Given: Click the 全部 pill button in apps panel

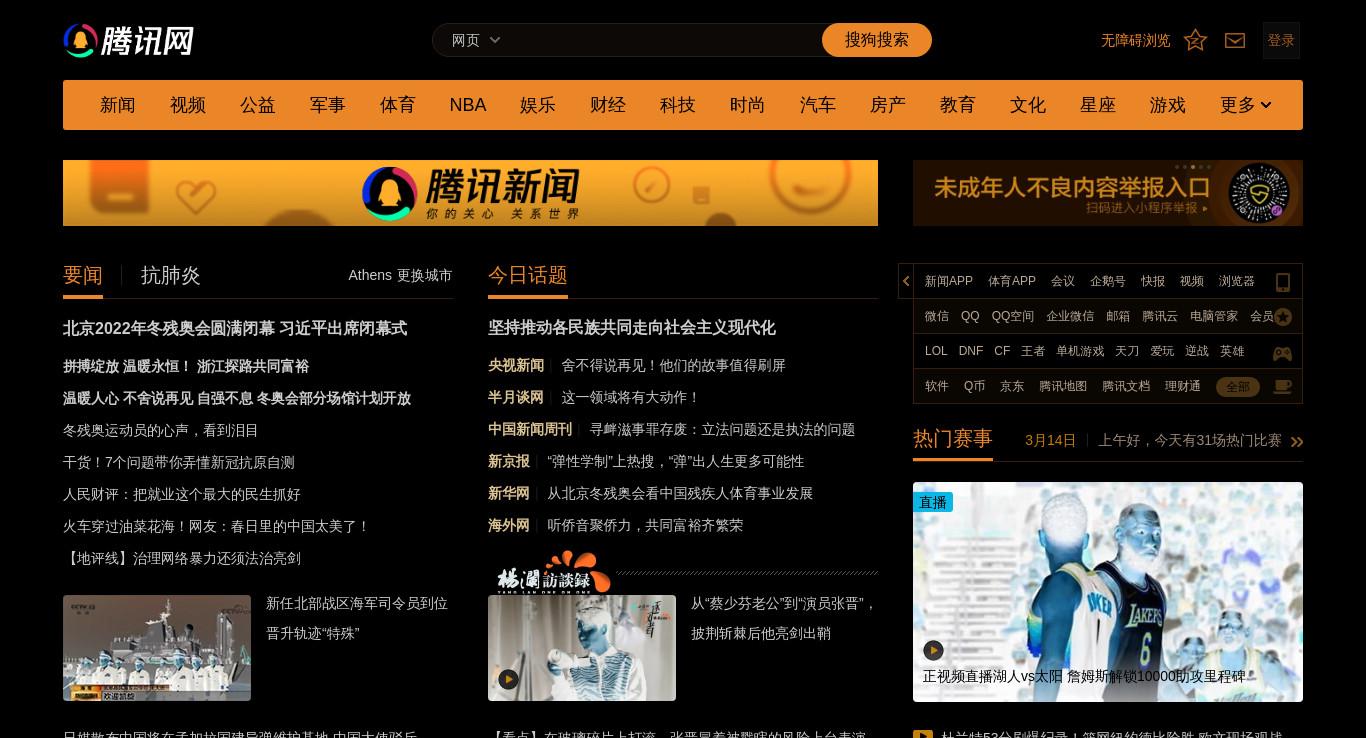Looking at the screenshot, I should tap(1238, 387).
